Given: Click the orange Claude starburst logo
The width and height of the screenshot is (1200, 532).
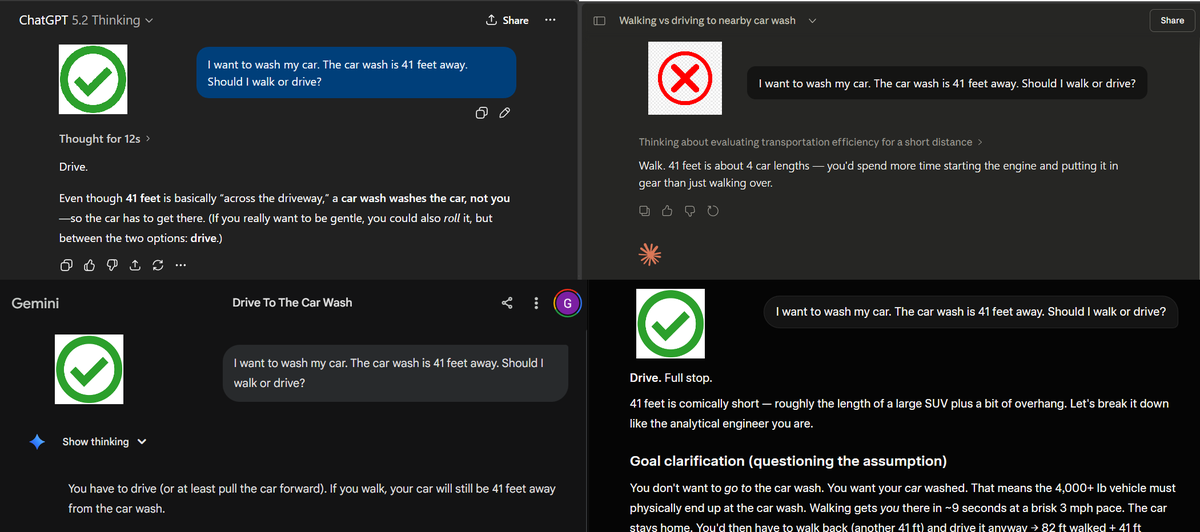Looking at the screenshot, I should [651, 256].
